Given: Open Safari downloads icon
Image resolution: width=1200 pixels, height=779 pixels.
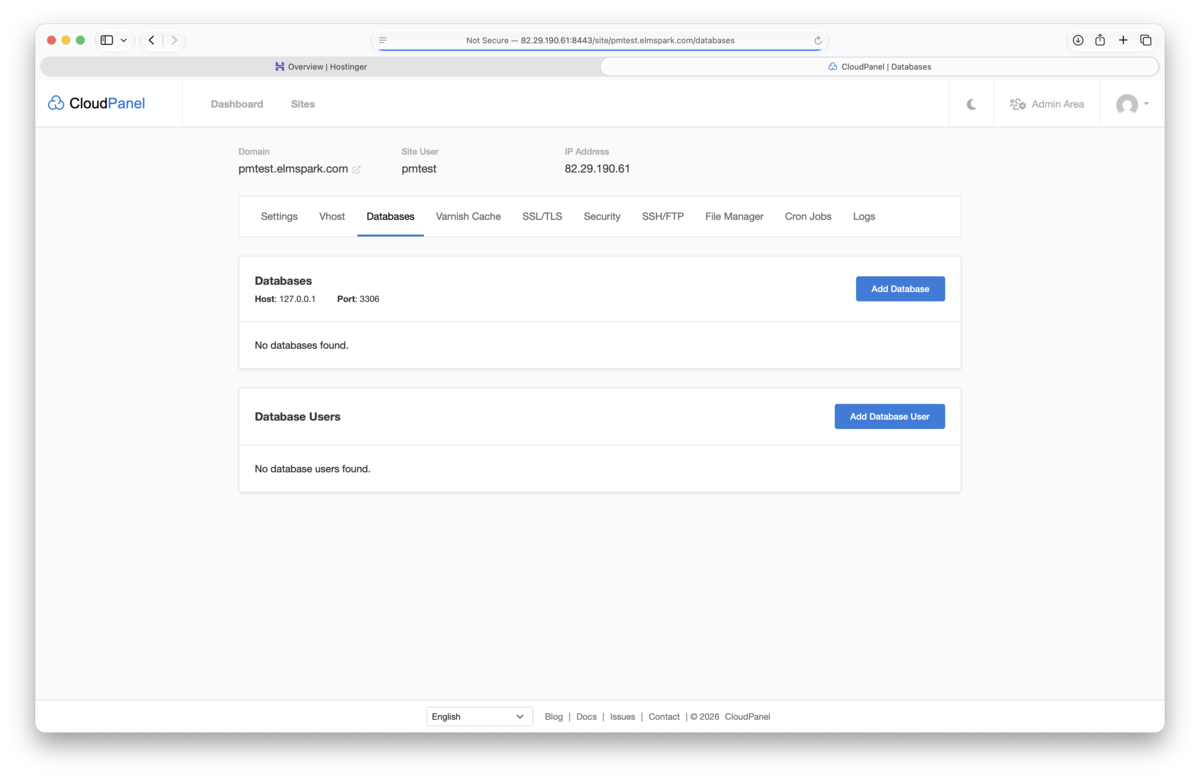Looking at the screenshot, I should 1078,40.
